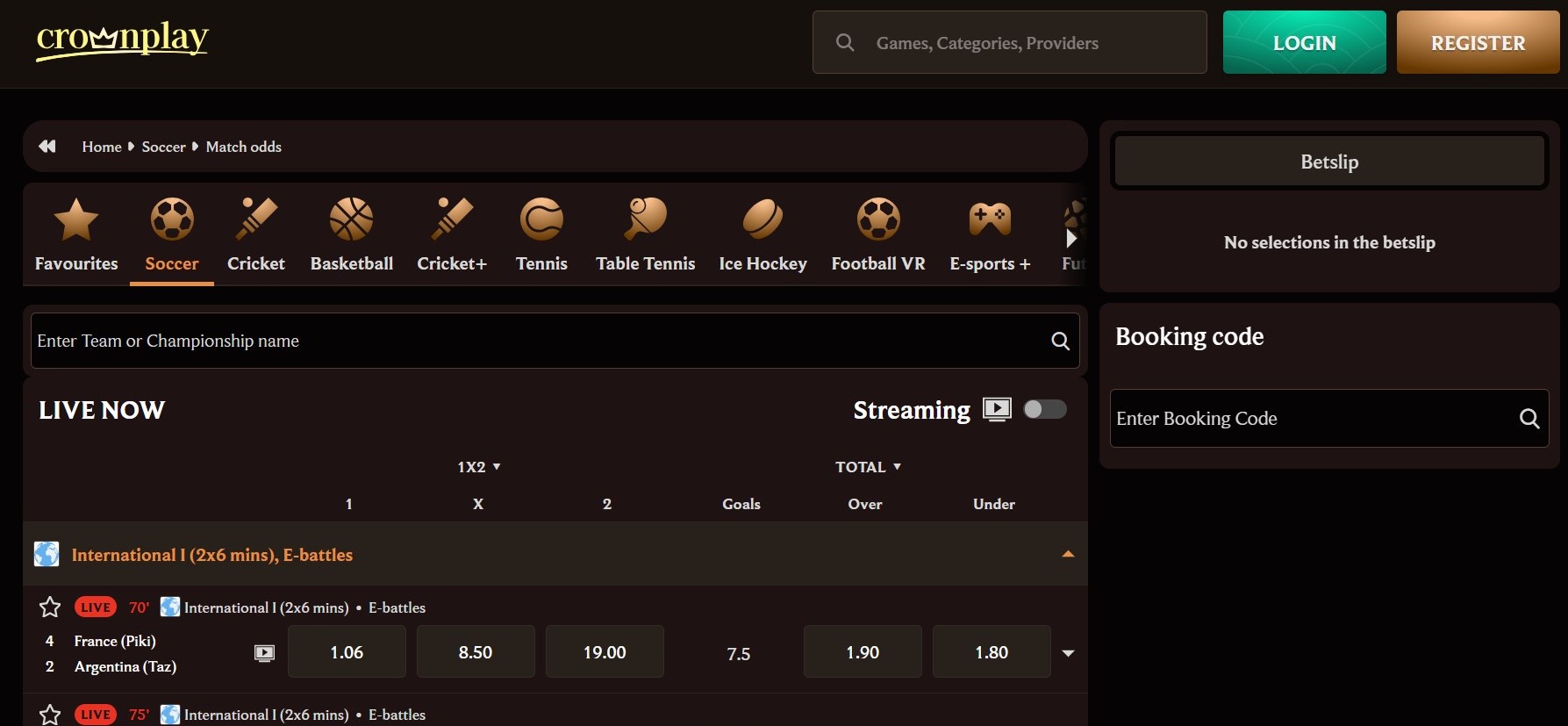Collapse the International I E-battles league section
Screen dimensions: 1568x726
(x=1068, y=554)
